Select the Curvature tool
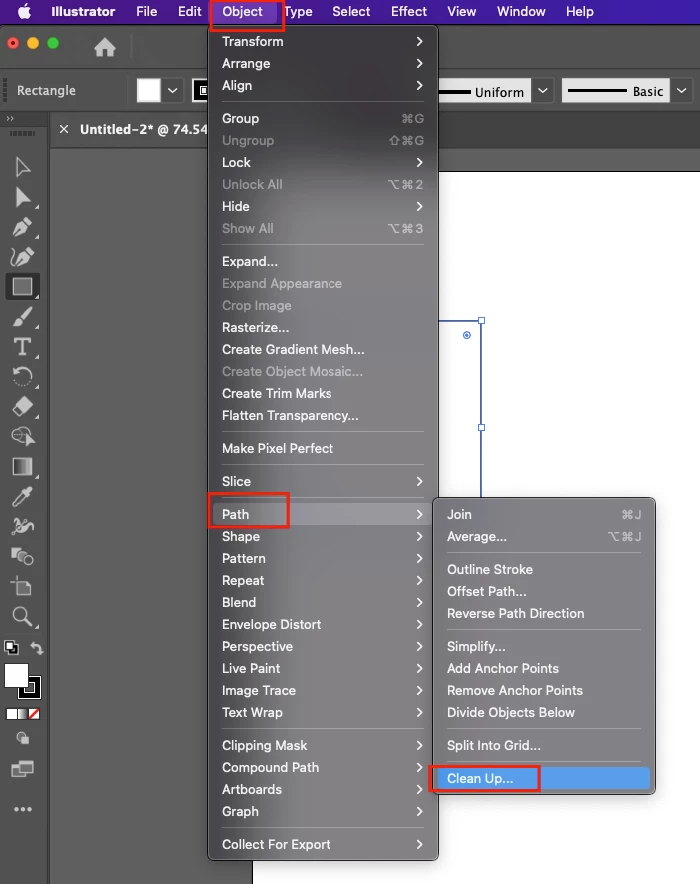The width and height of the screenshot is (700, 884). tap(22, 257)
